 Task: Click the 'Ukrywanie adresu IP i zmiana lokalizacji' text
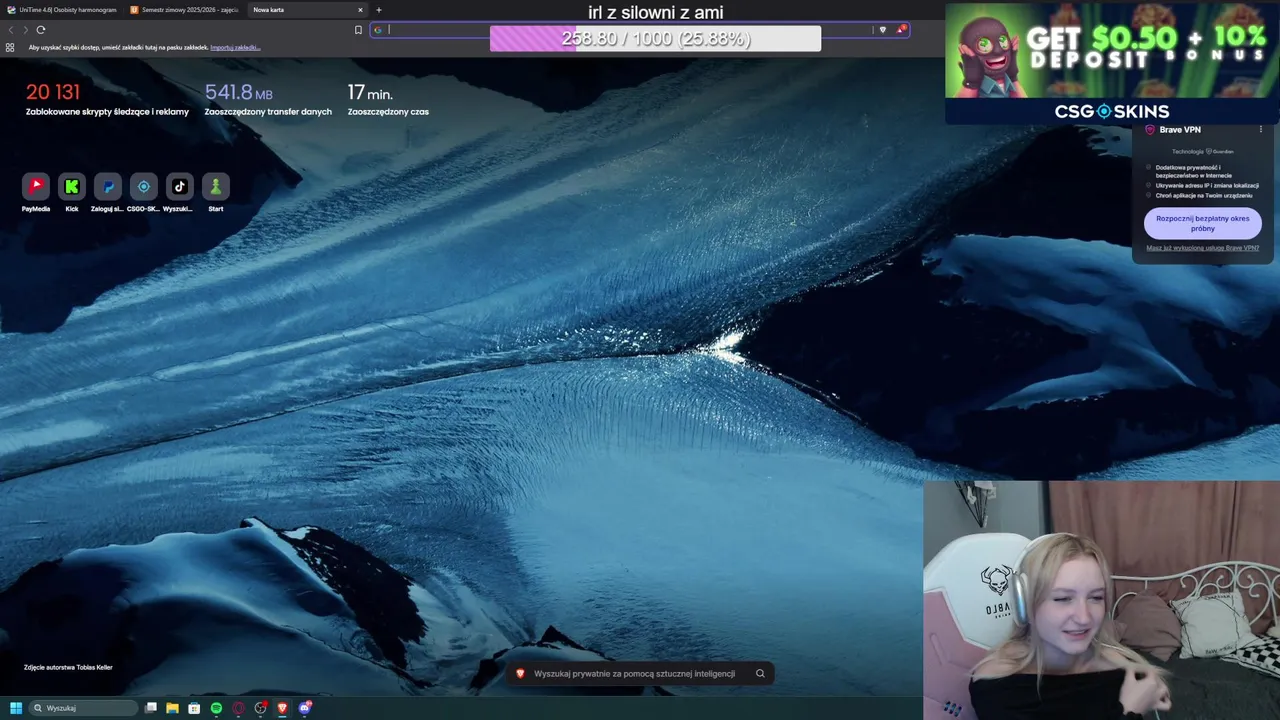coord(1207,185)
